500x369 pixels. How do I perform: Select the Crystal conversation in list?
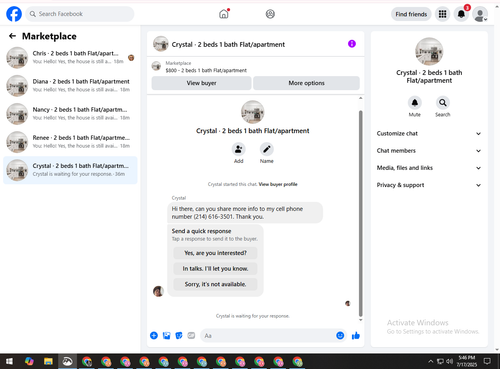(x=70, y=170)
